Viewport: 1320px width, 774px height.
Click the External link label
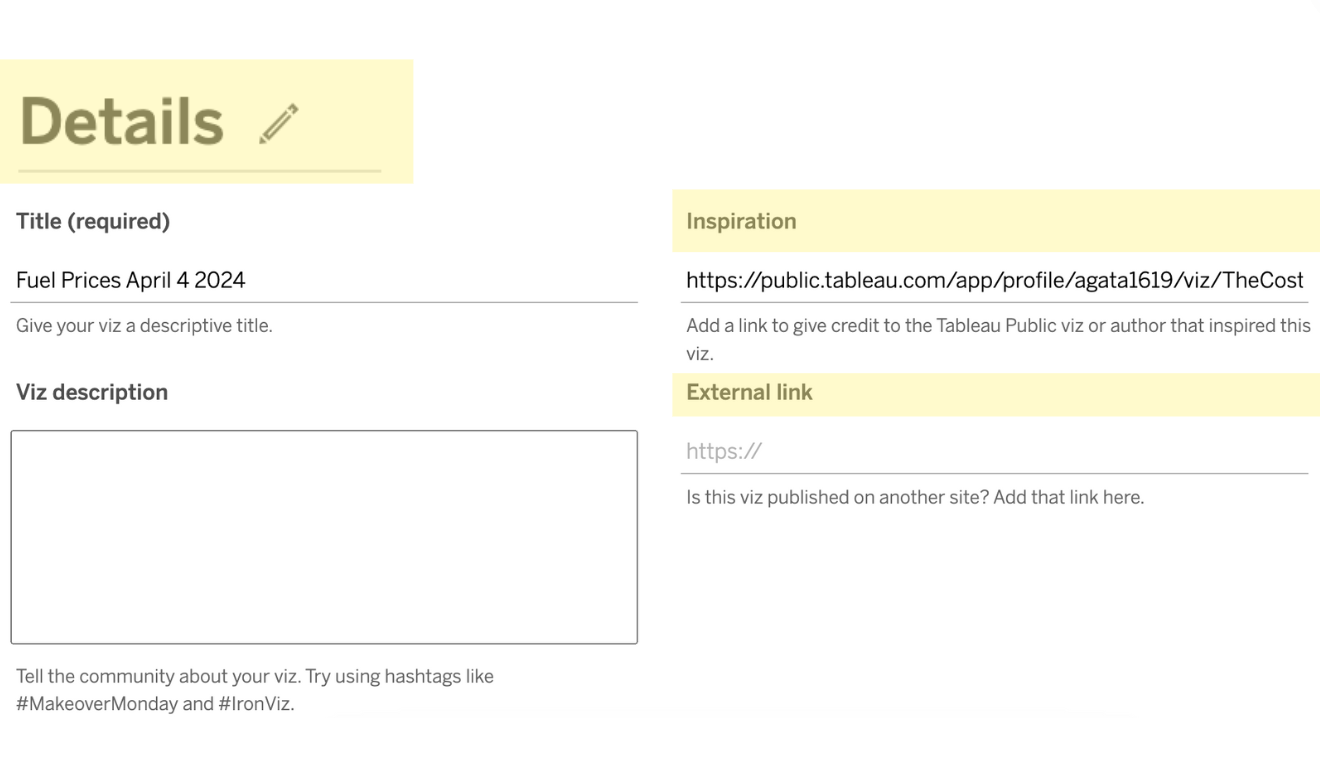pyautogui.click(x=749, y=392)
